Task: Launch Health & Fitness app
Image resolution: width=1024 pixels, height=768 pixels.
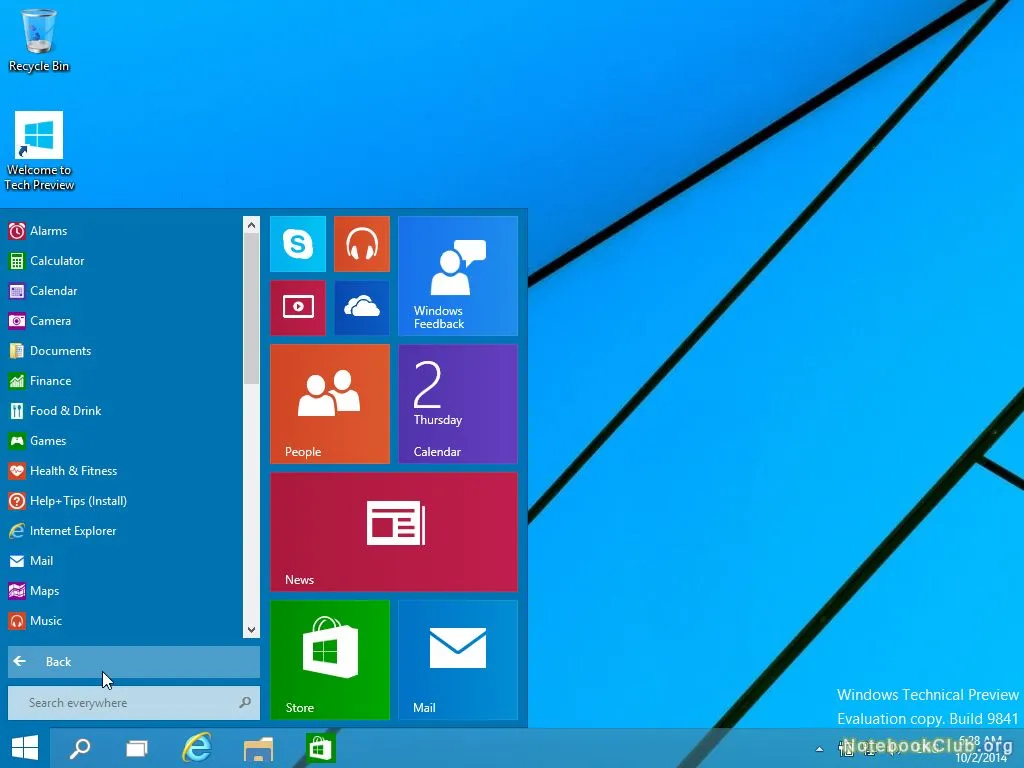Action: click(124, 471)
